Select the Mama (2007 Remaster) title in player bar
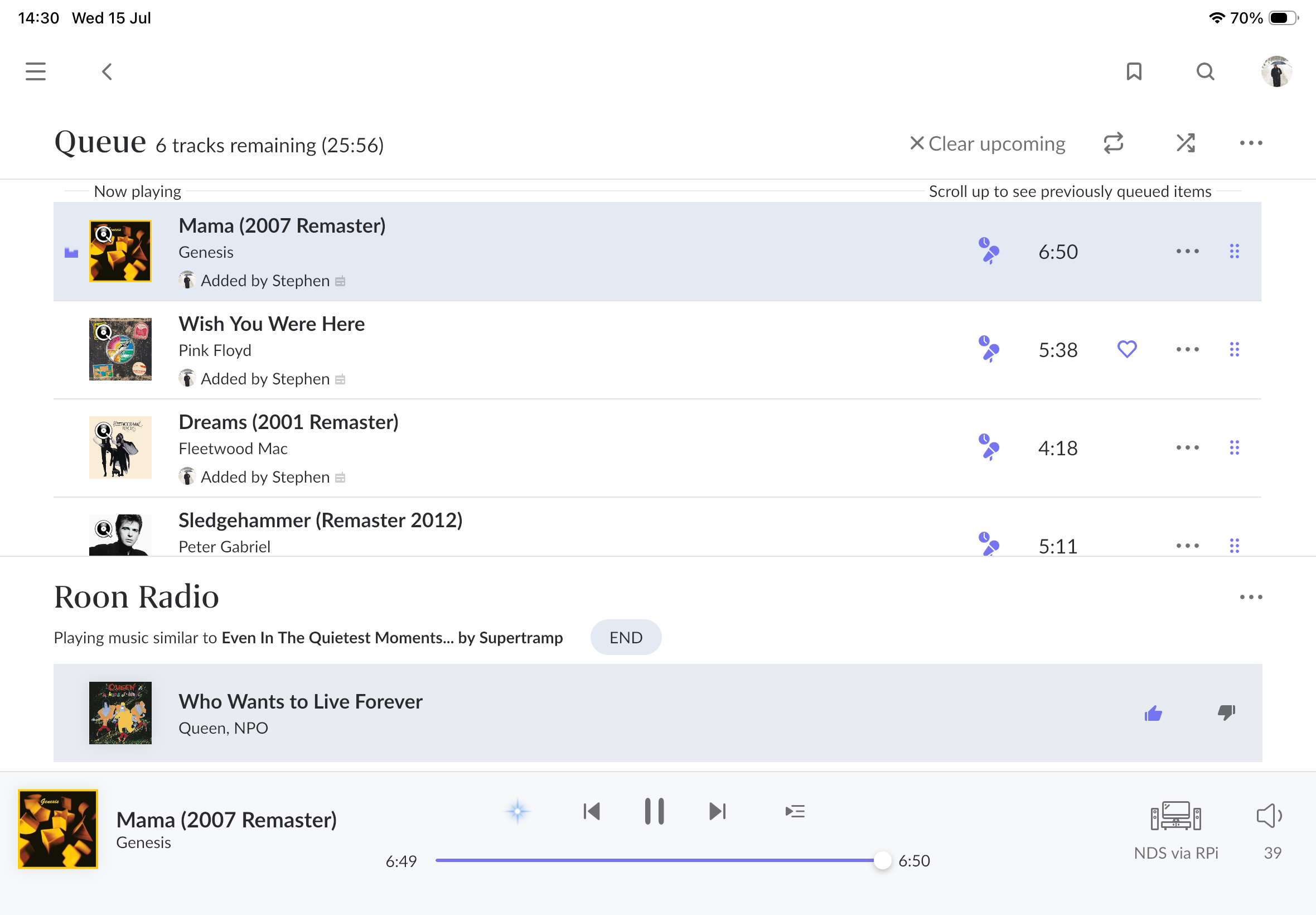The image size is (1316, 915). coord(226,820)
